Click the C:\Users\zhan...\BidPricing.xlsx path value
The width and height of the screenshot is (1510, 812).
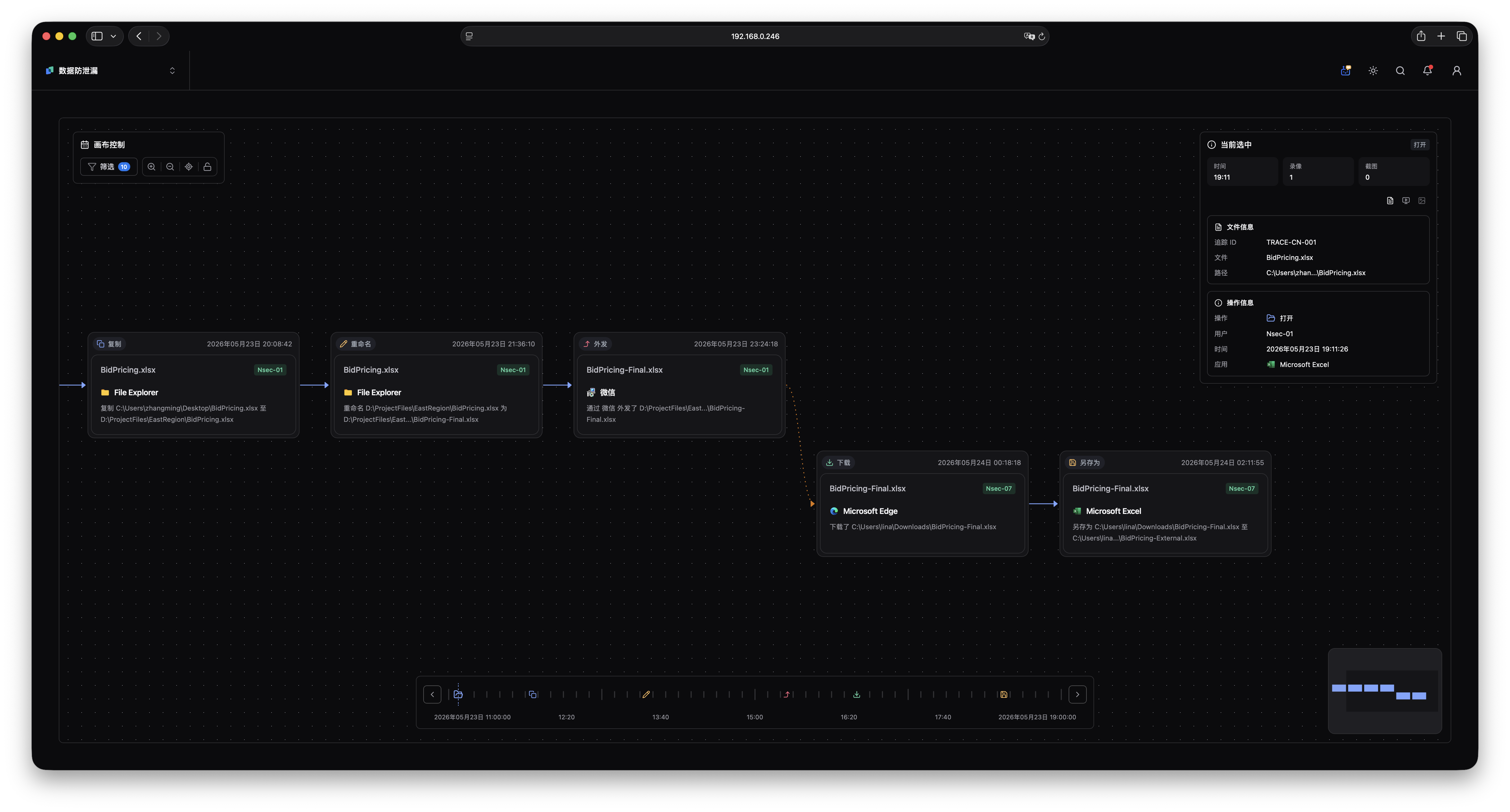[x=1315, y=273]
